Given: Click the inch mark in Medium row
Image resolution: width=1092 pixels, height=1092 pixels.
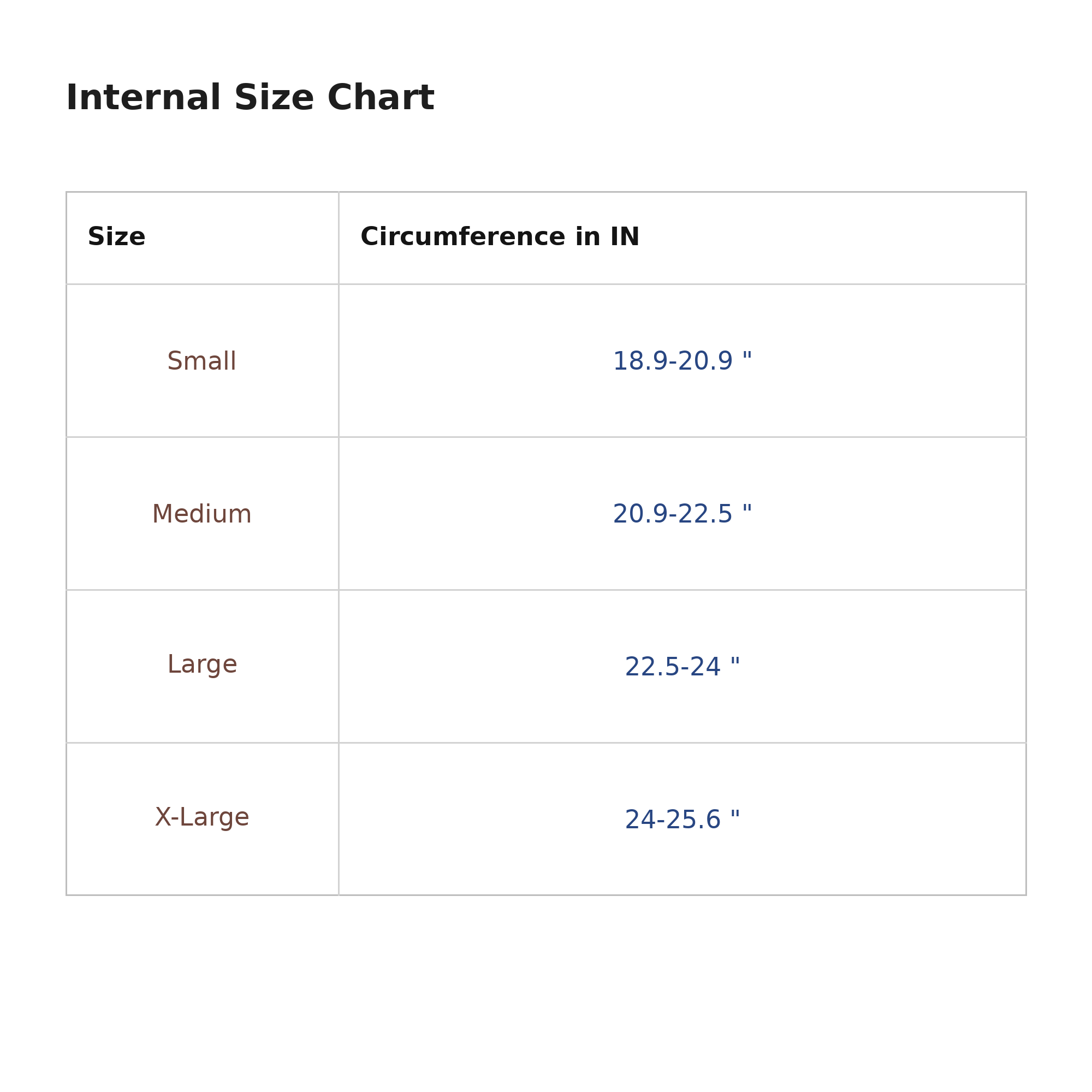Looking at the screenshot, I should (746, 508).
